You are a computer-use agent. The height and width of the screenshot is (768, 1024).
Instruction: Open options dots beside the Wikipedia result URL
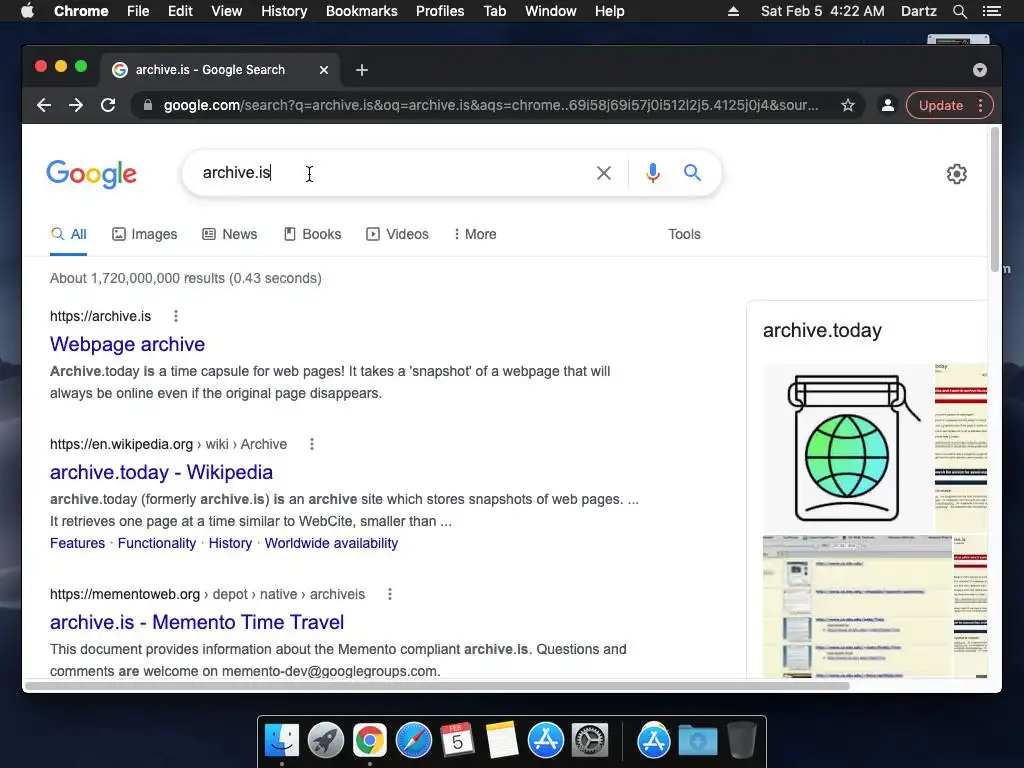312,444
